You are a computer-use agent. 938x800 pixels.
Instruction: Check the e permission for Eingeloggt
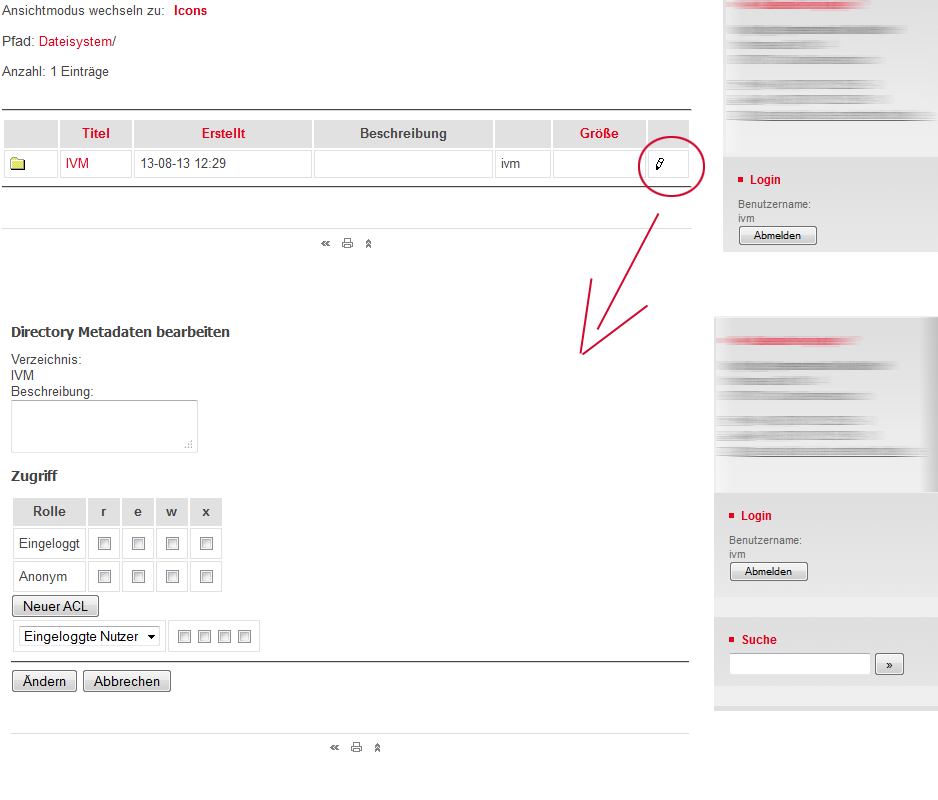[138, 543]
